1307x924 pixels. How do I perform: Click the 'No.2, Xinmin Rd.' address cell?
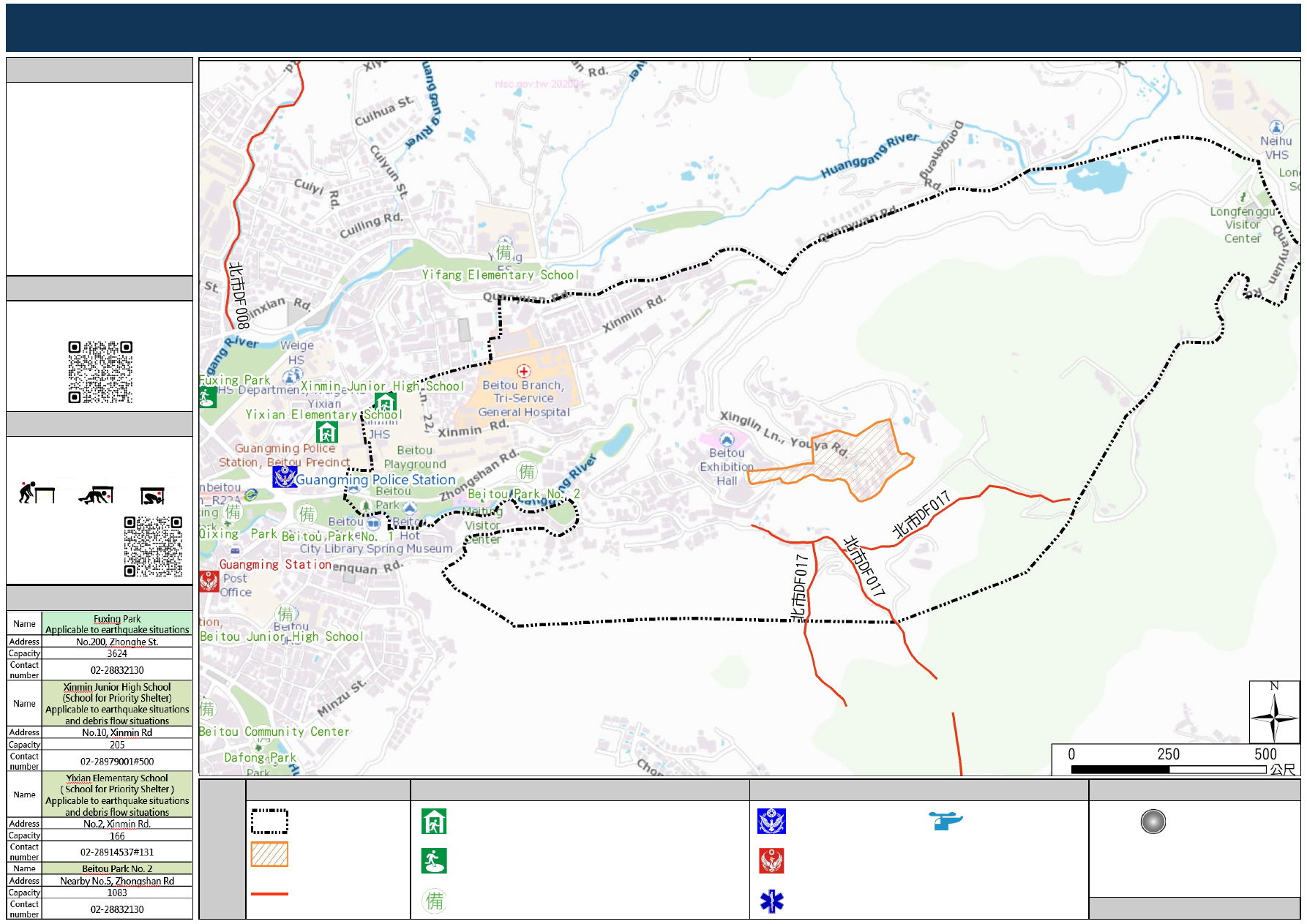(117, 824)
